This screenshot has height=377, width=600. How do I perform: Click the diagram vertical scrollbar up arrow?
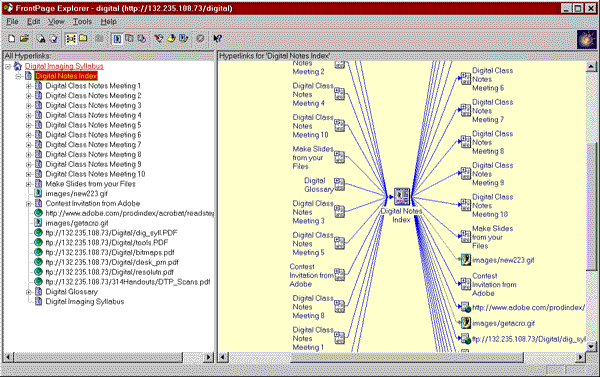pos(591,67)
